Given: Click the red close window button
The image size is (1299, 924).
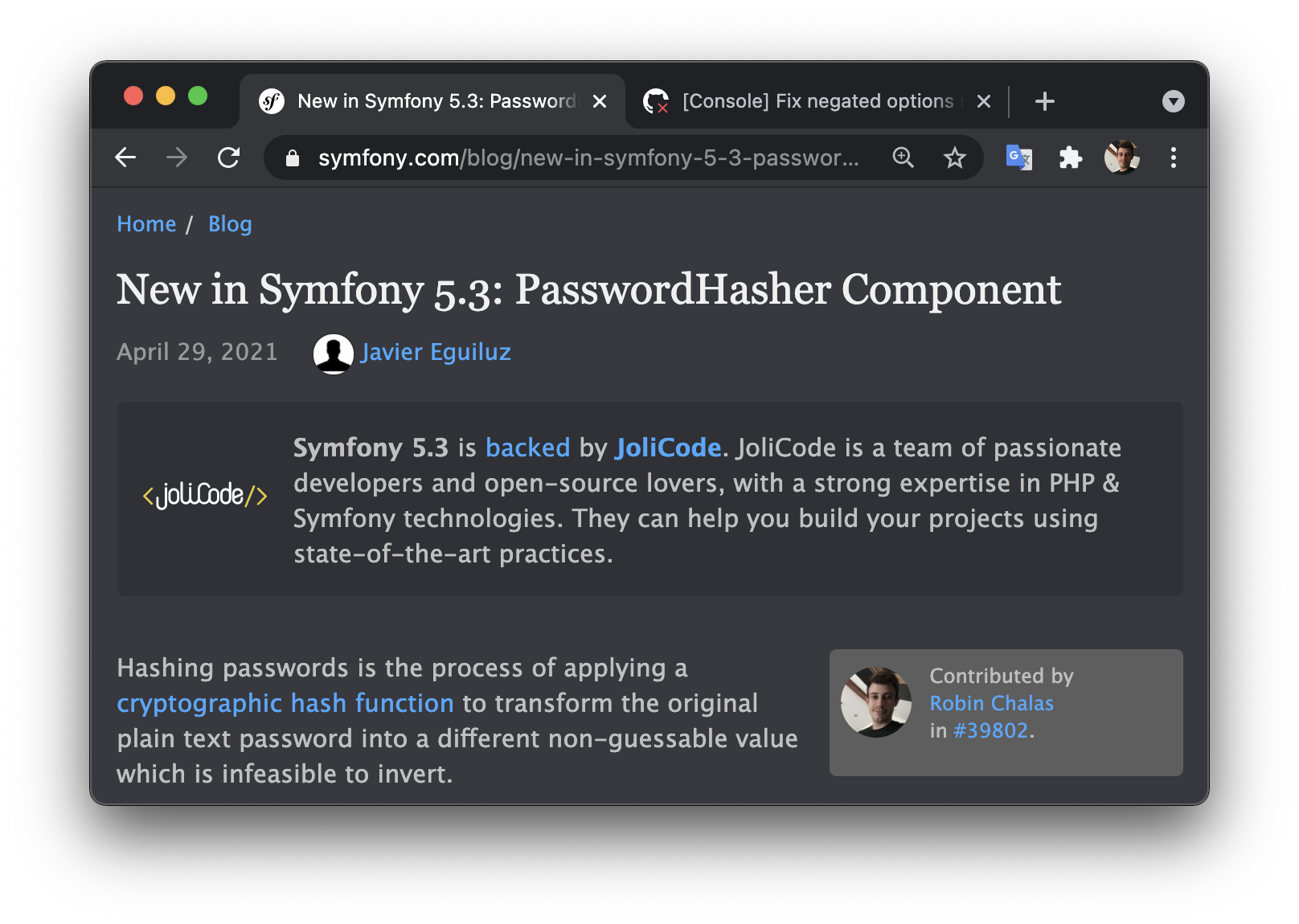Looking at the screenshot, I should pos(133,96).
